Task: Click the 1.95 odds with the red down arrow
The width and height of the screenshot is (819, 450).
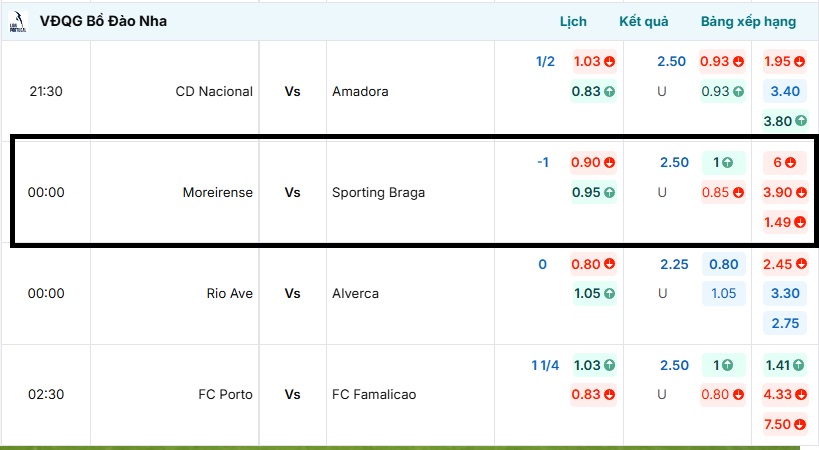Action: pyautogui.click(x=785, y=61)
